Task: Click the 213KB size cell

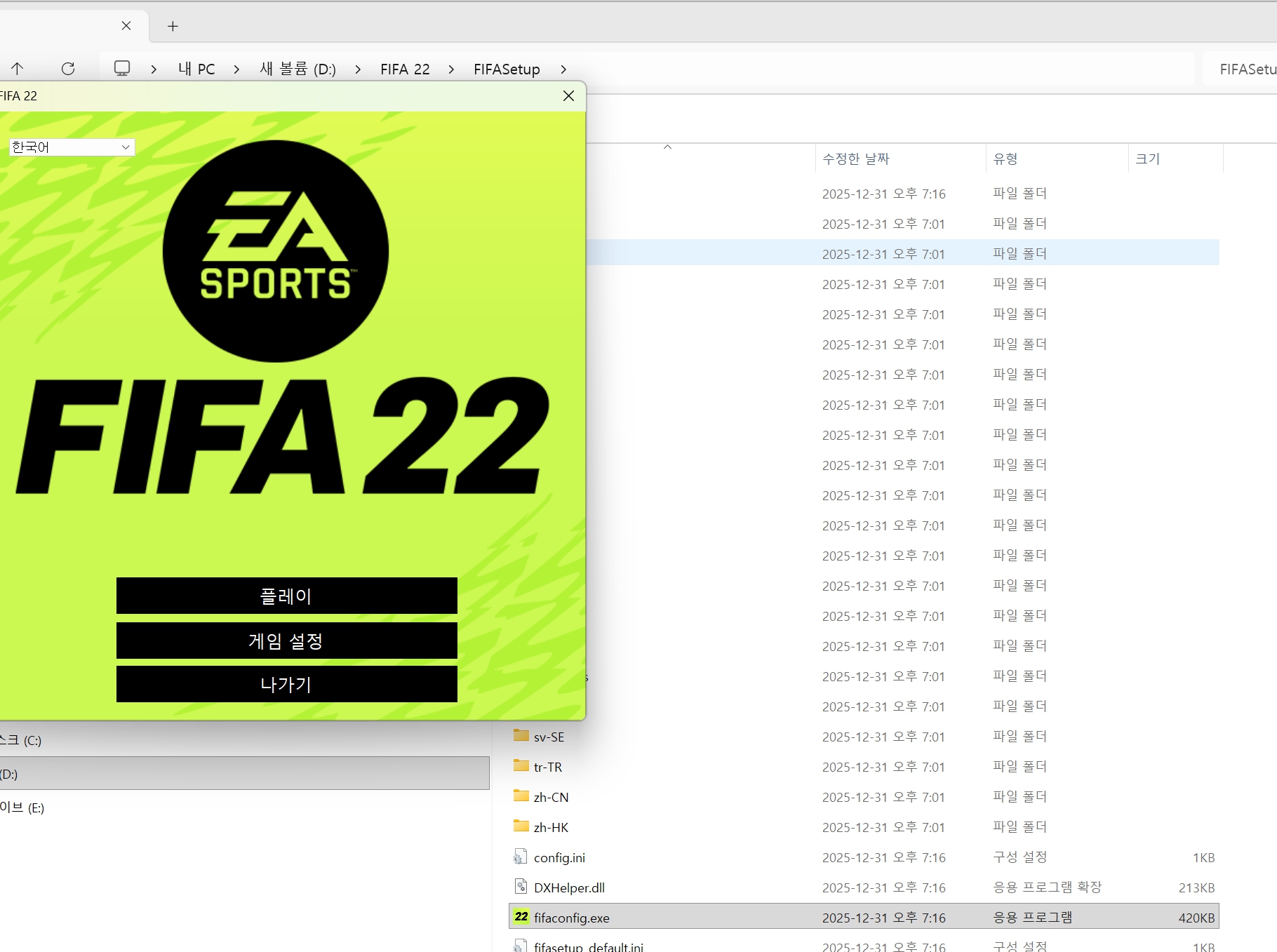Action: coord(1196,887)
